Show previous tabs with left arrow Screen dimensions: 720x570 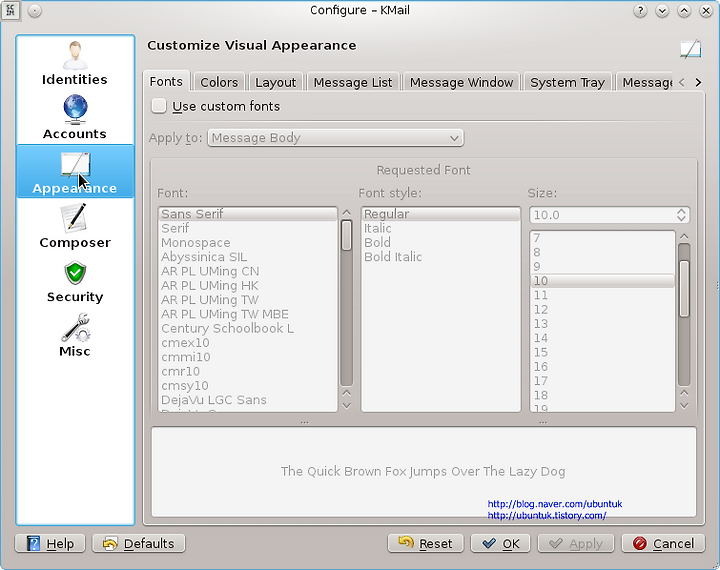click(x=681, y=83)
